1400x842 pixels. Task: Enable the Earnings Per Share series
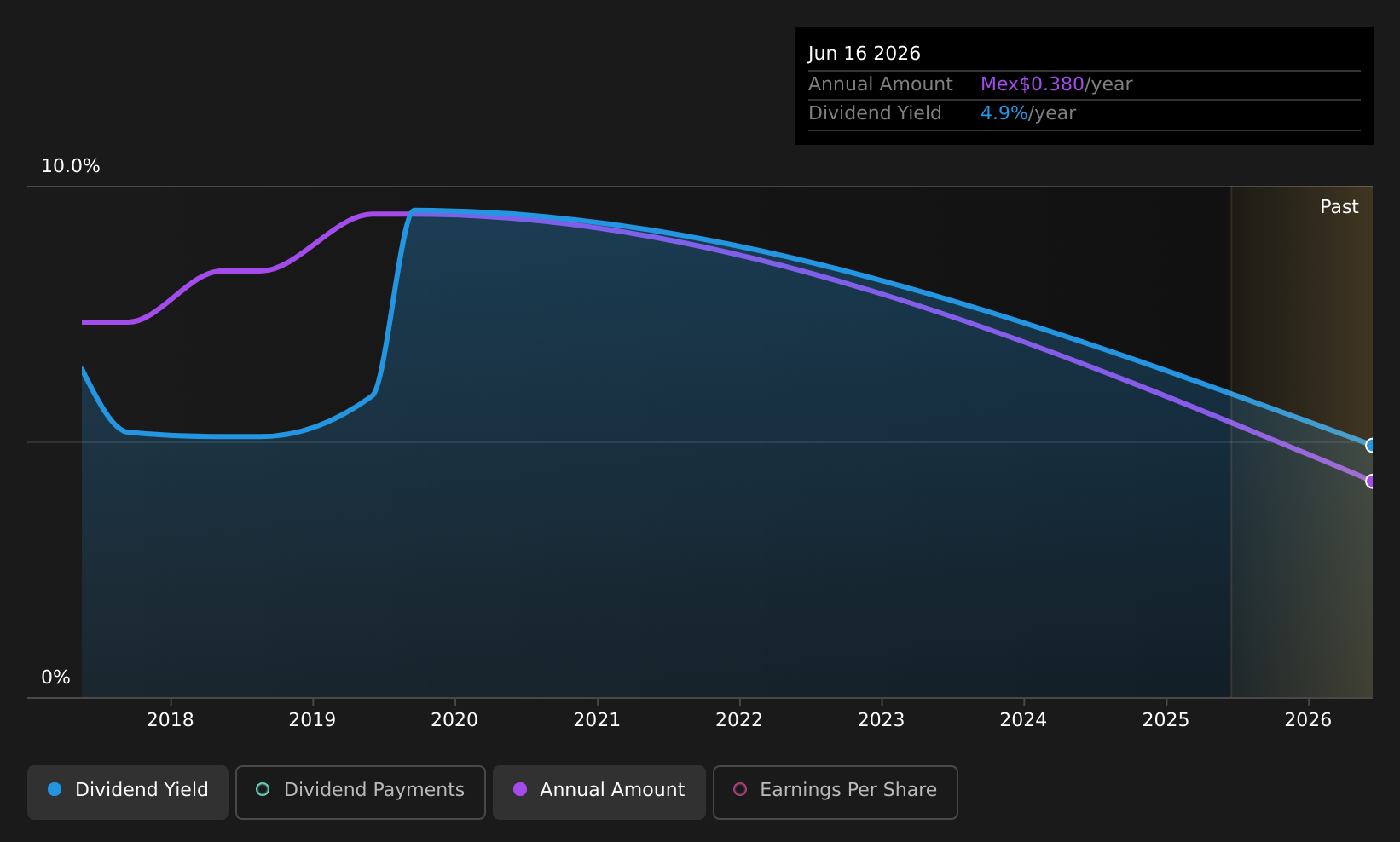(x=835, y=792)
